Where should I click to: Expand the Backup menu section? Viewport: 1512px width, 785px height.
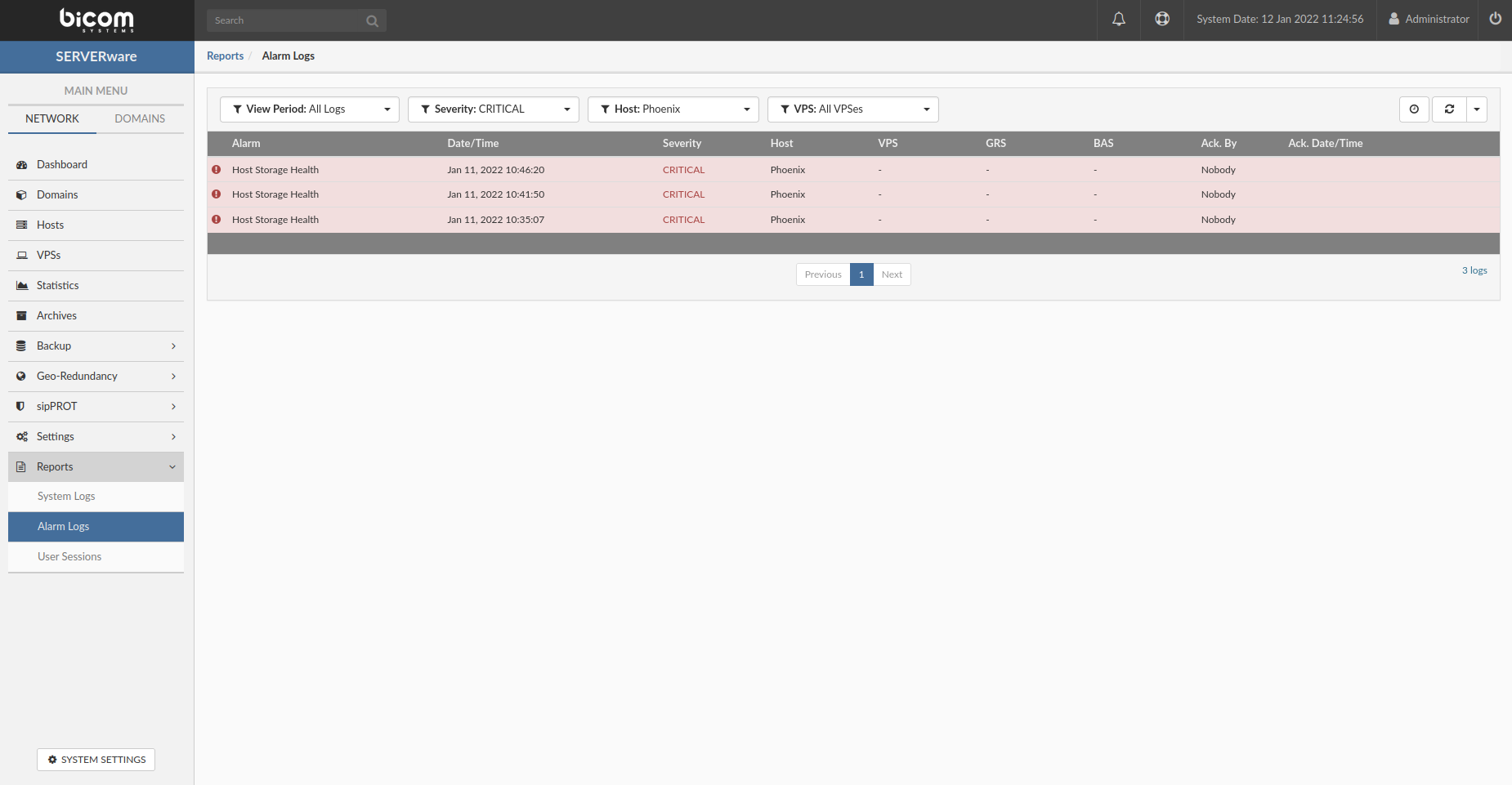pos(96,346)
